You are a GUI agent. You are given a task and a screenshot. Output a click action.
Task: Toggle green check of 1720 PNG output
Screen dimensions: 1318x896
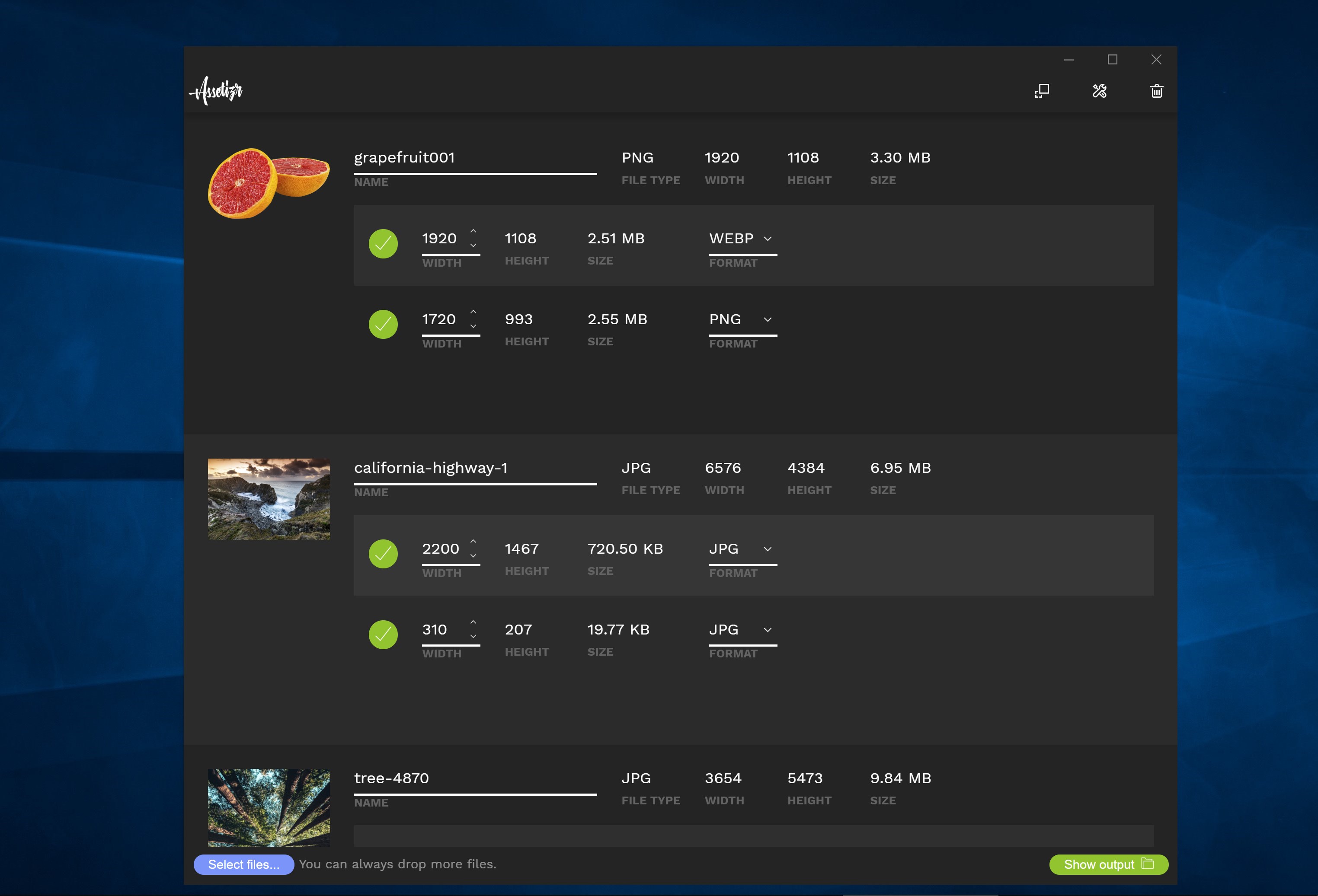click(x=384, y=325)
